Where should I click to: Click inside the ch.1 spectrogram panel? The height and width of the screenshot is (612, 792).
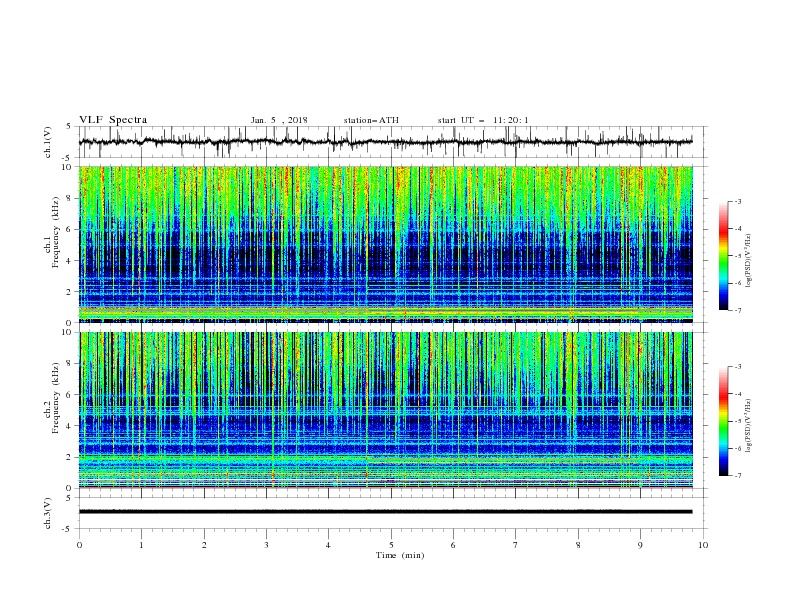[386, 244]
